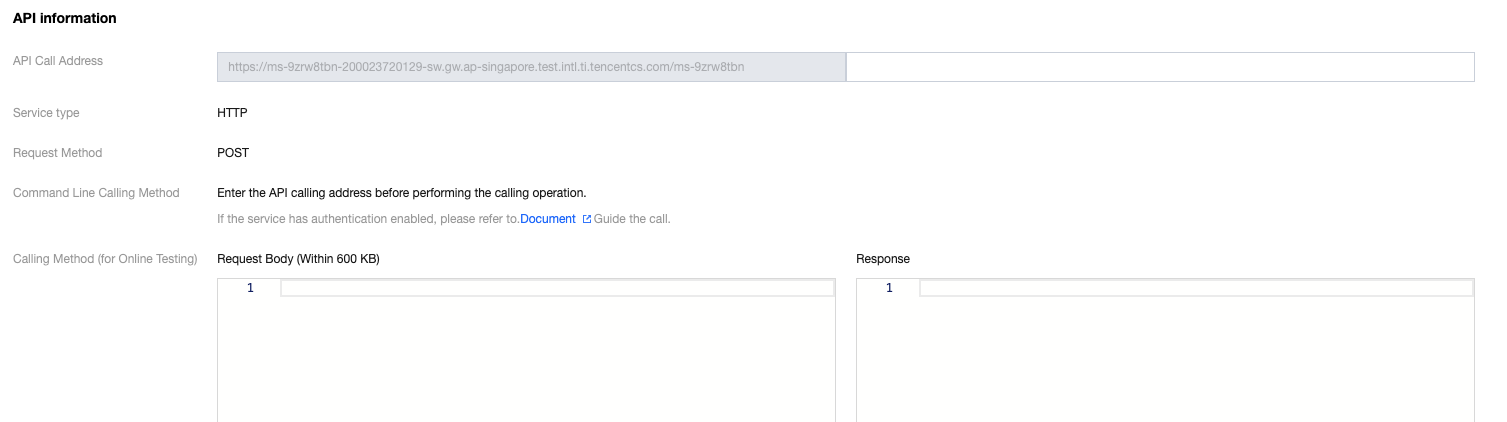This screenshot has height=422, width=1507.
Task: Focus the first line of Request Body editor
Action: point(556,288)
